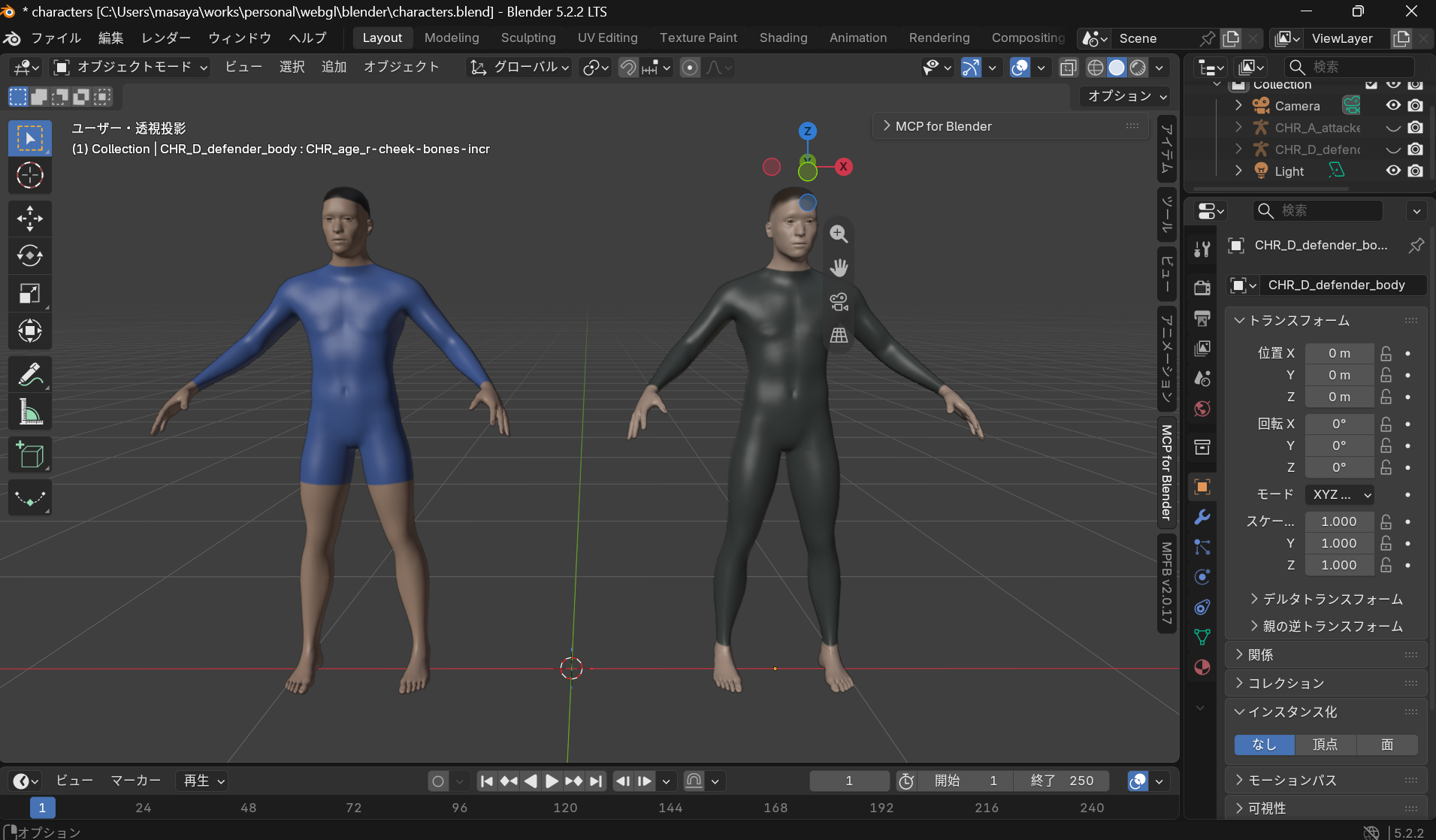
Task: Open the Render properties tab
Action: [1202, 288]
